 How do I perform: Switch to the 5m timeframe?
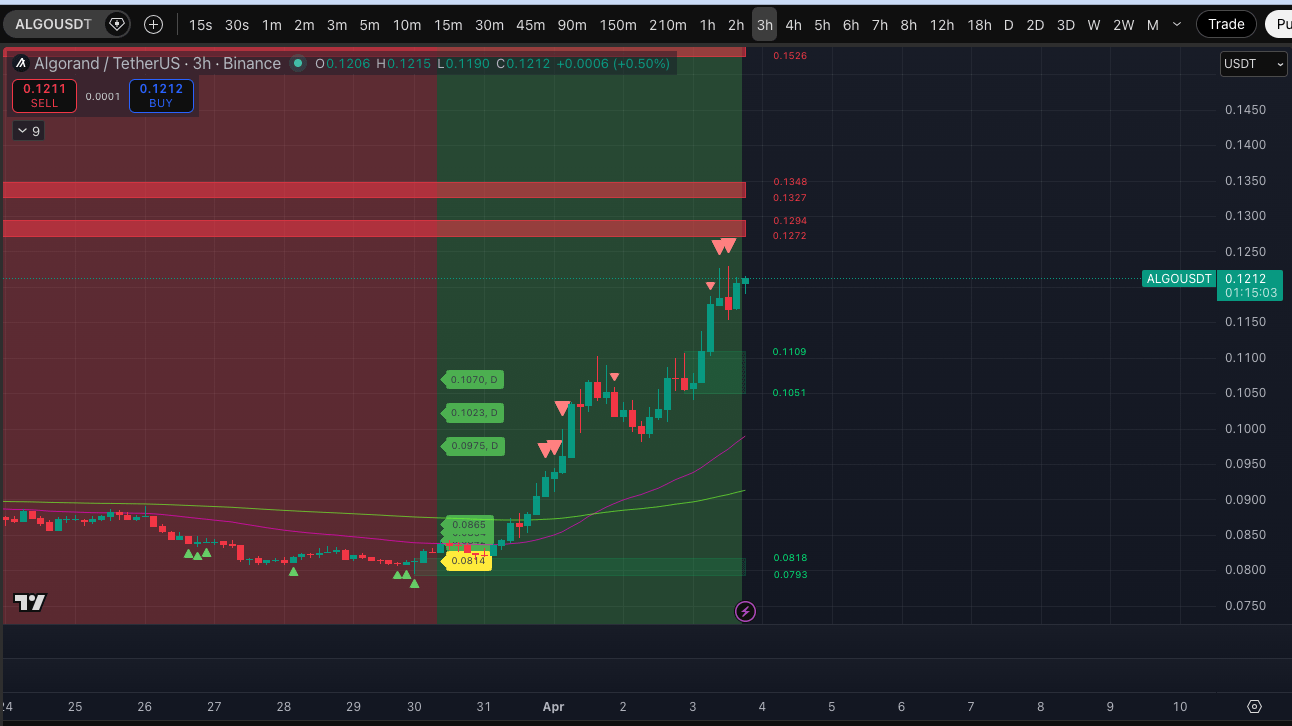[370, 25]
